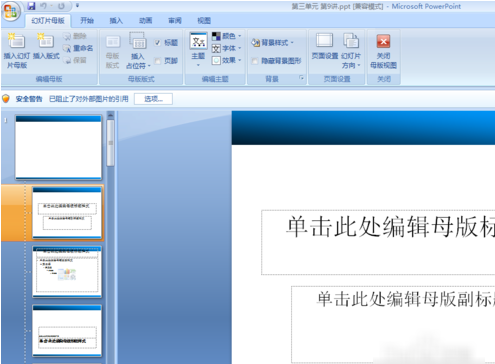Open theme Effects (效果) dropdown
The height and width of the screenshot is (364, 495).
[226, 60]
